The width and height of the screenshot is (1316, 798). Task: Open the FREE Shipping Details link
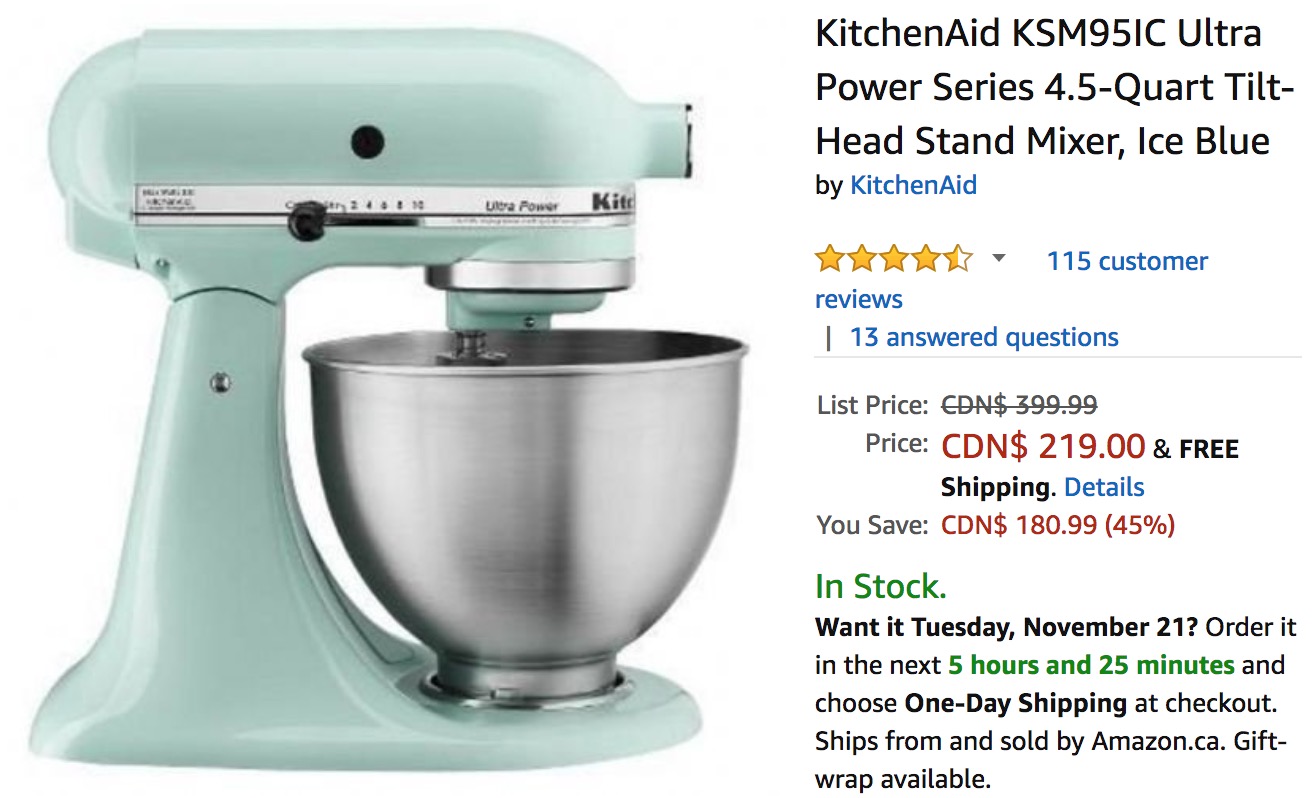click(1104, 487)
